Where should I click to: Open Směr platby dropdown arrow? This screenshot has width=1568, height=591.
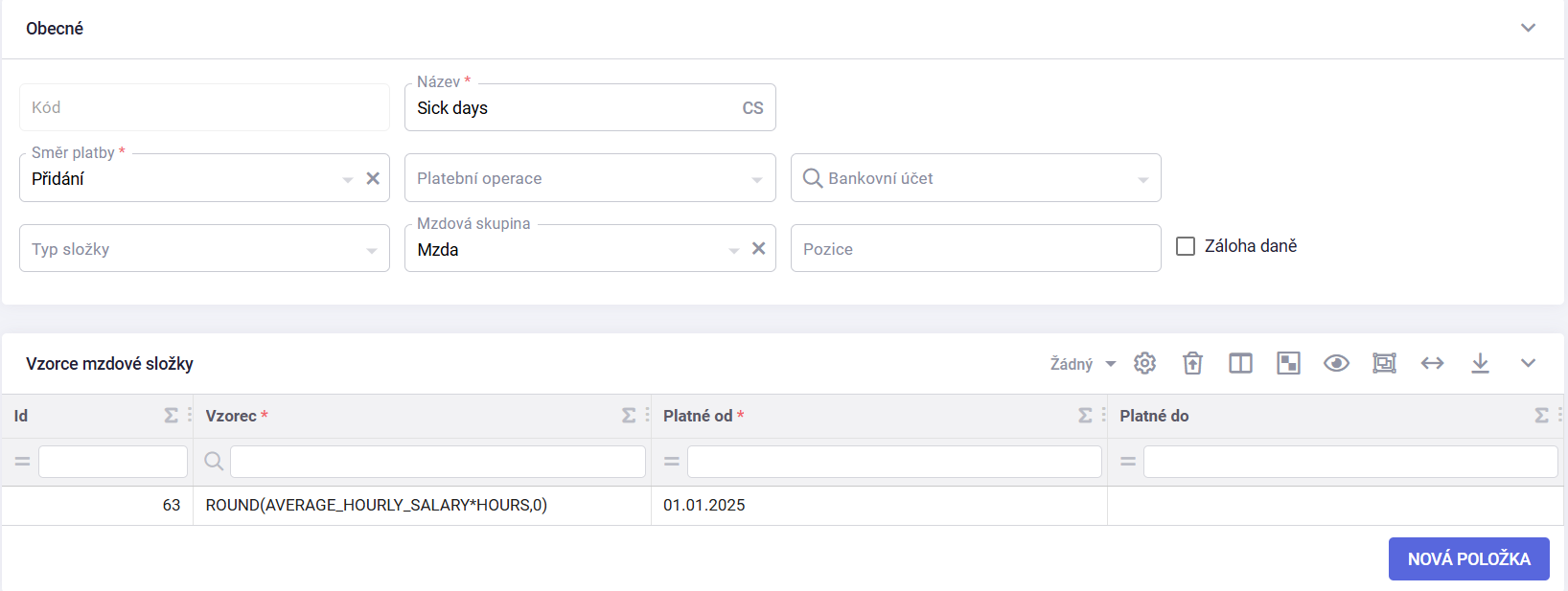[x=348, y=179]
